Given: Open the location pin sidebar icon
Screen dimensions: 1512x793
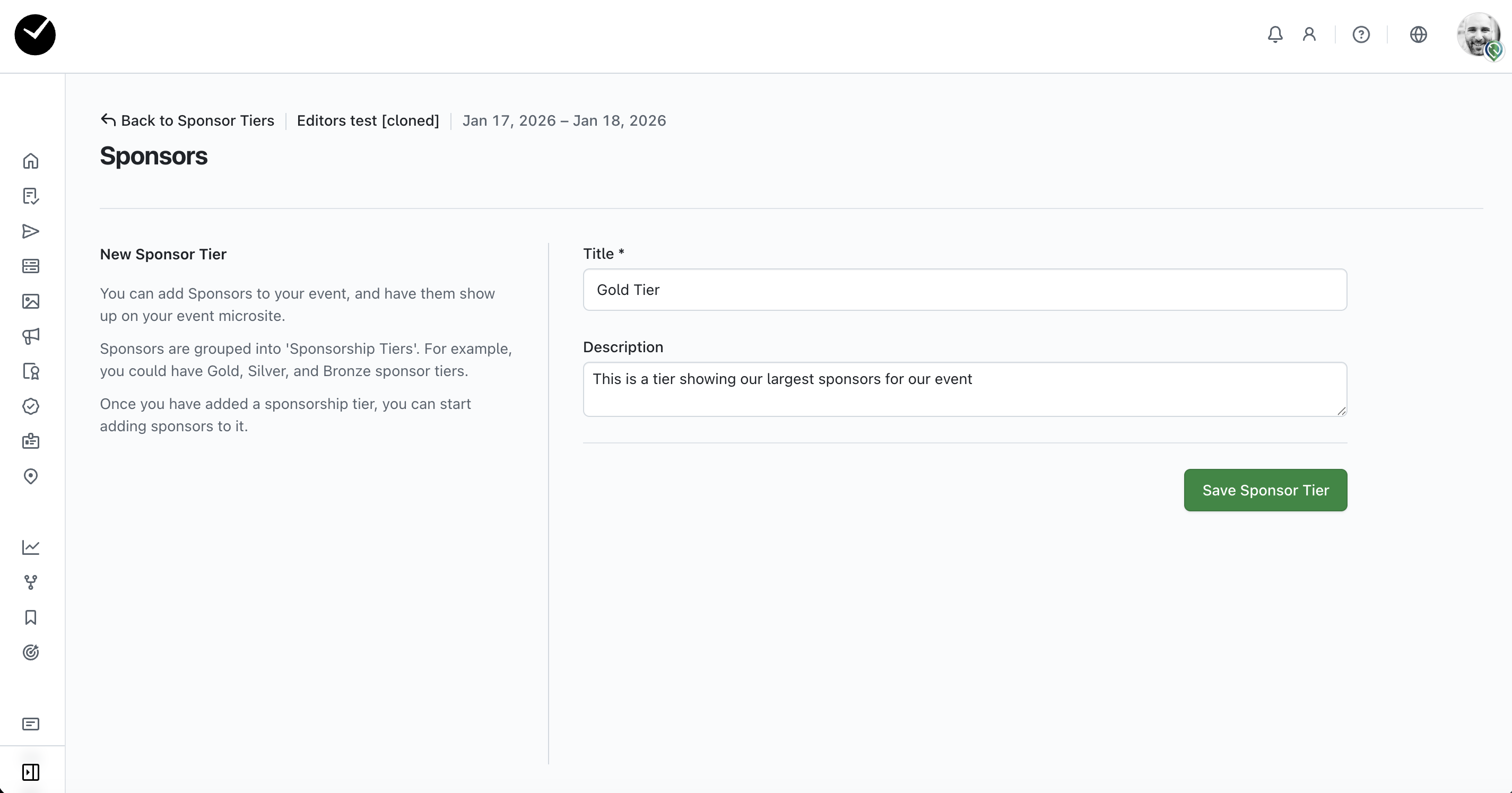Looking at the screenshot, I should pos(31,476).
